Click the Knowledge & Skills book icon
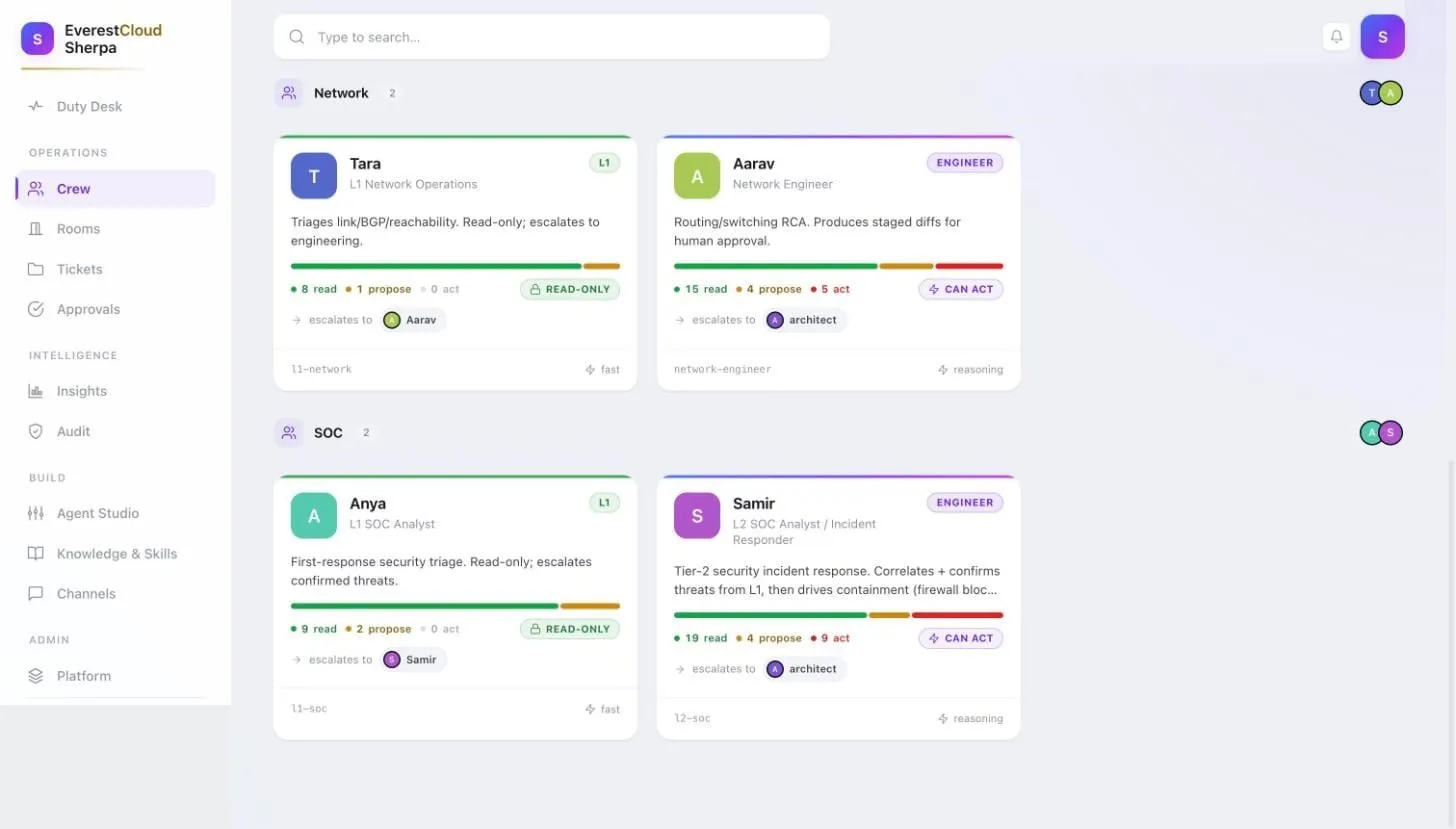This screenshot has width=1456, height=829. [x=36, y=553]
